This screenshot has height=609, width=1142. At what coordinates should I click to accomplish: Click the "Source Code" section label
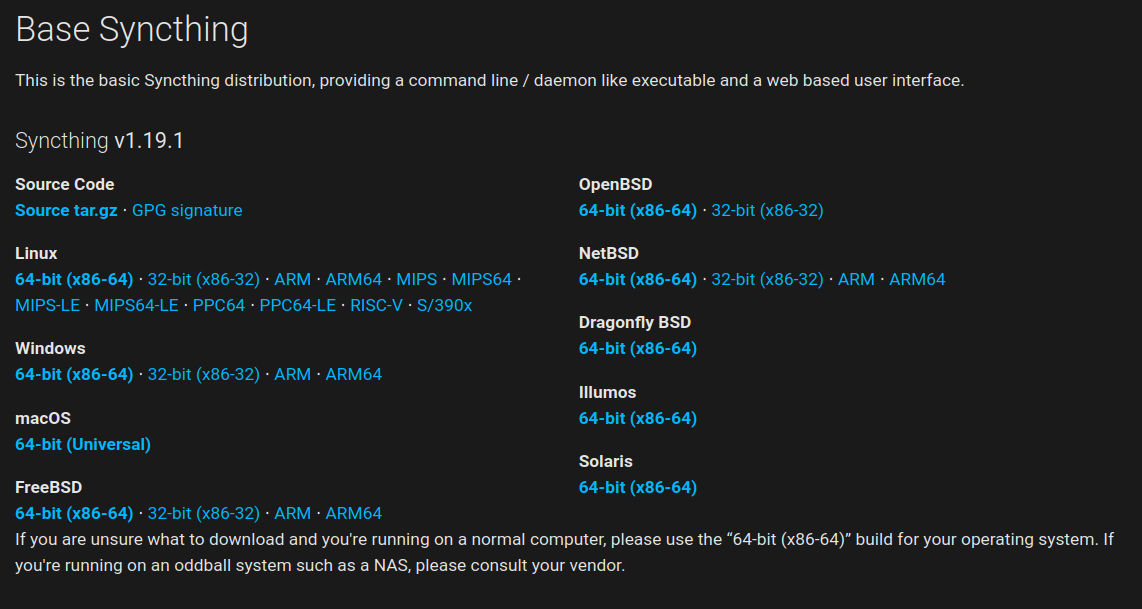[x=65, y=184]
